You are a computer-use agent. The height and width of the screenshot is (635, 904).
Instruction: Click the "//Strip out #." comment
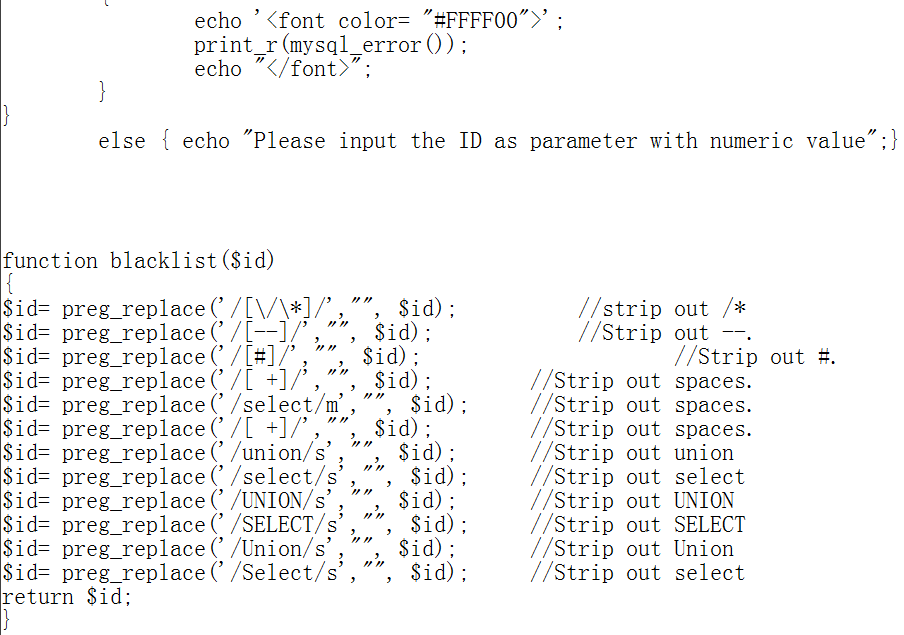click(756, 357)
